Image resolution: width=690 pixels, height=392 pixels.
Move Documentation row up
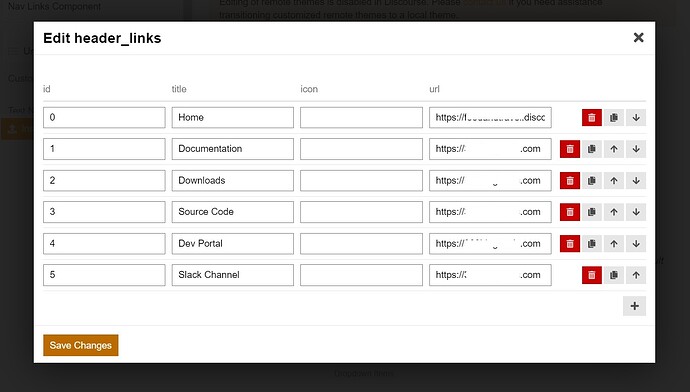(613, 149)
